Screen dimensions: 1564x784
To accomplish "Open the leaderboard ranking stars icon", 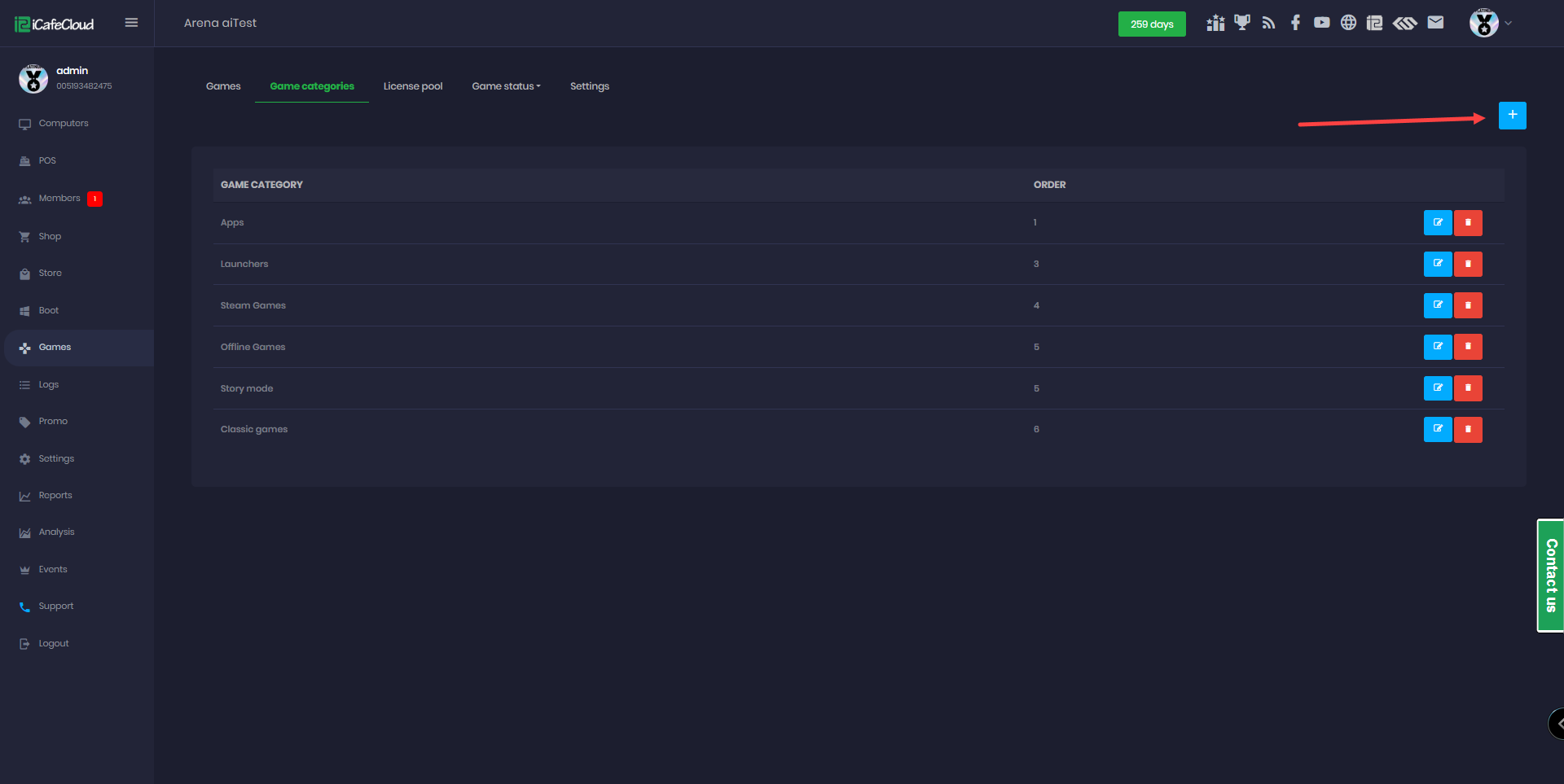I will coord(1215,23).
